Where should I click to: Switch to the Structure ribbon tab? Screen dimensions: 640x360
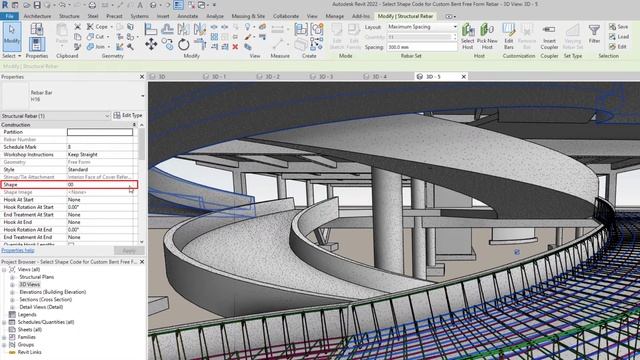tap(69, 16)
